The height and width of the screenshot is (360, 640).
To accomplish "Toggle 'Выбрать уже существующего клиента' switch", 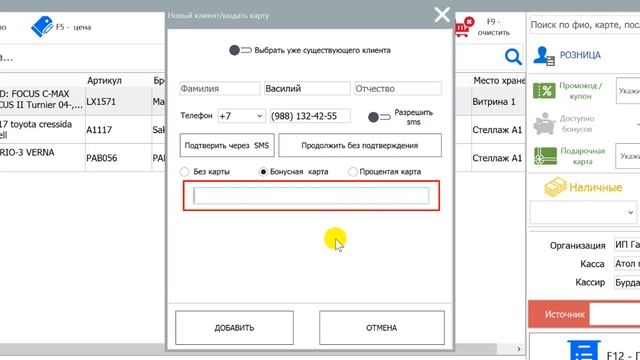I will (x=240, y=50).
